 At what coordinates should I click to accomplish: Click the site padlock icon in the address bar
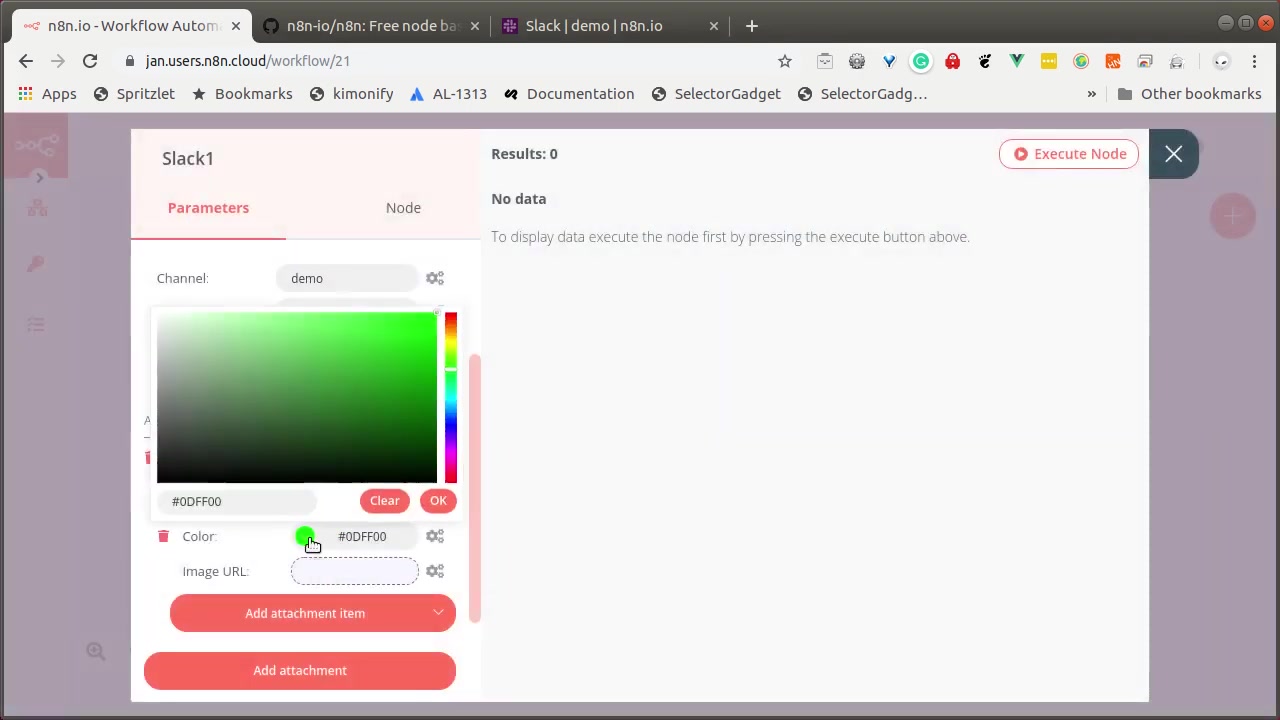pyautogui.click(x=130, y=61)
